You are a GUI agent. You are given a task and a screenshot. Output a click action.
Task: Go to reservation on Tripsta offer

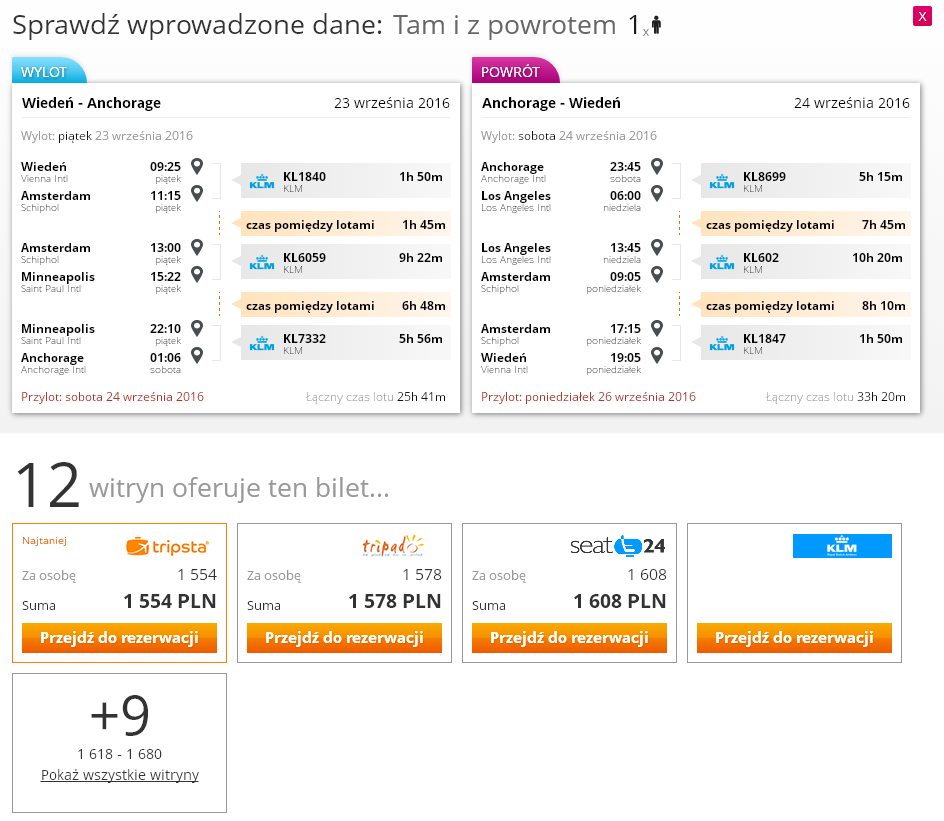coord(119,638)
